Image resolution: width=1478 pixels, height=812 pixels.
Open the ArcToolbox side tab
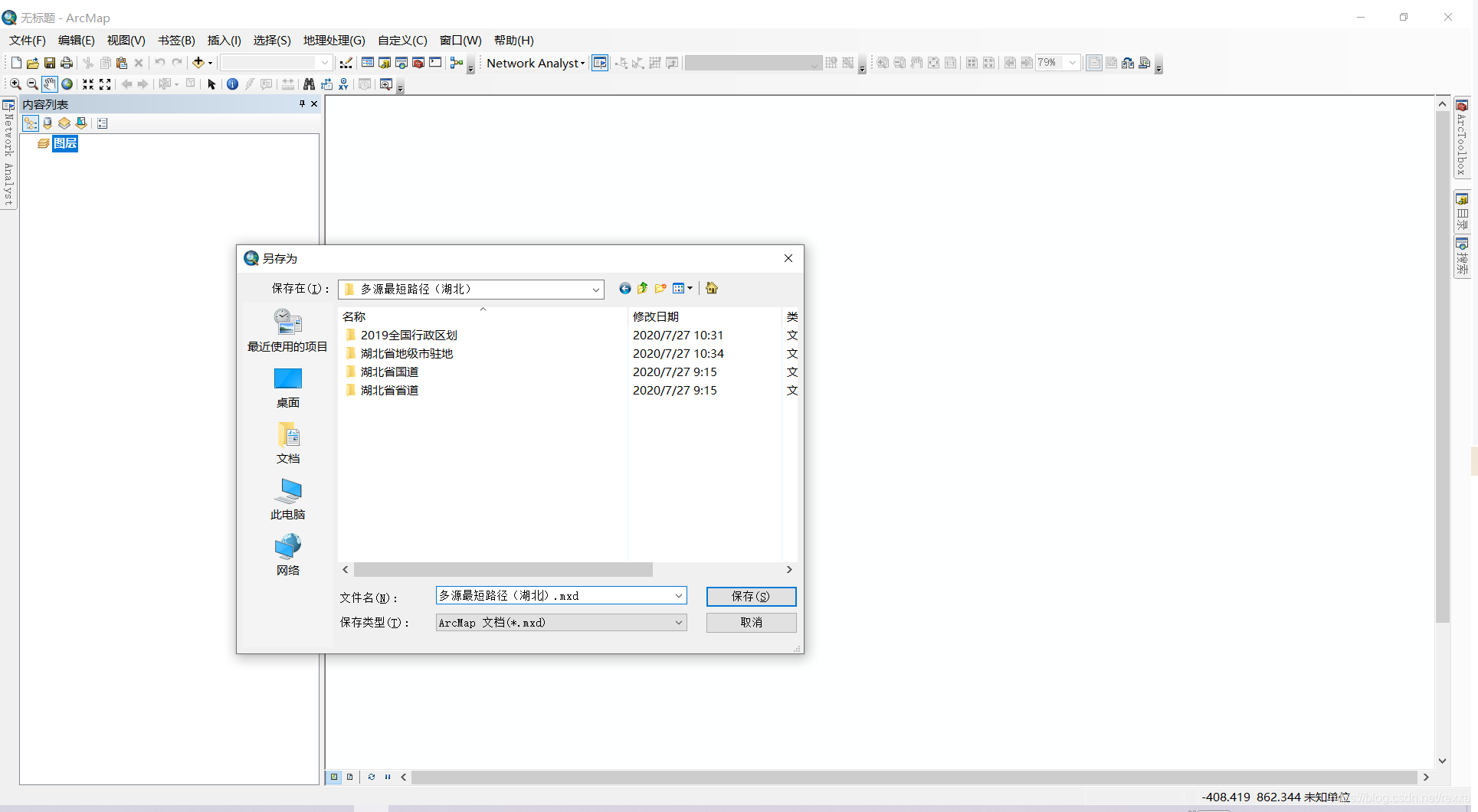1462,138
